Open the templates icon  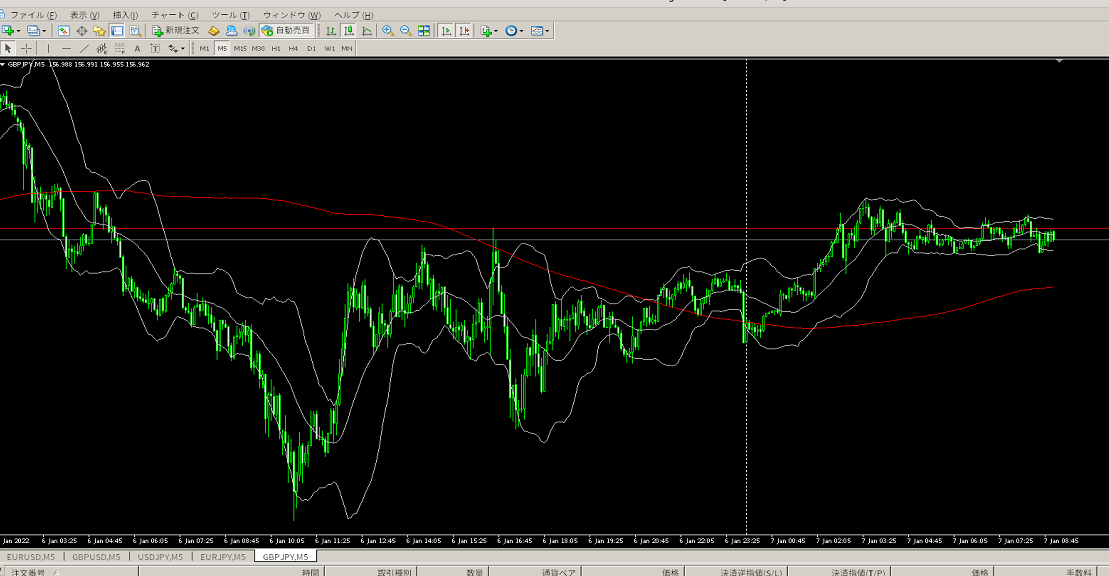tap(537, 30)
